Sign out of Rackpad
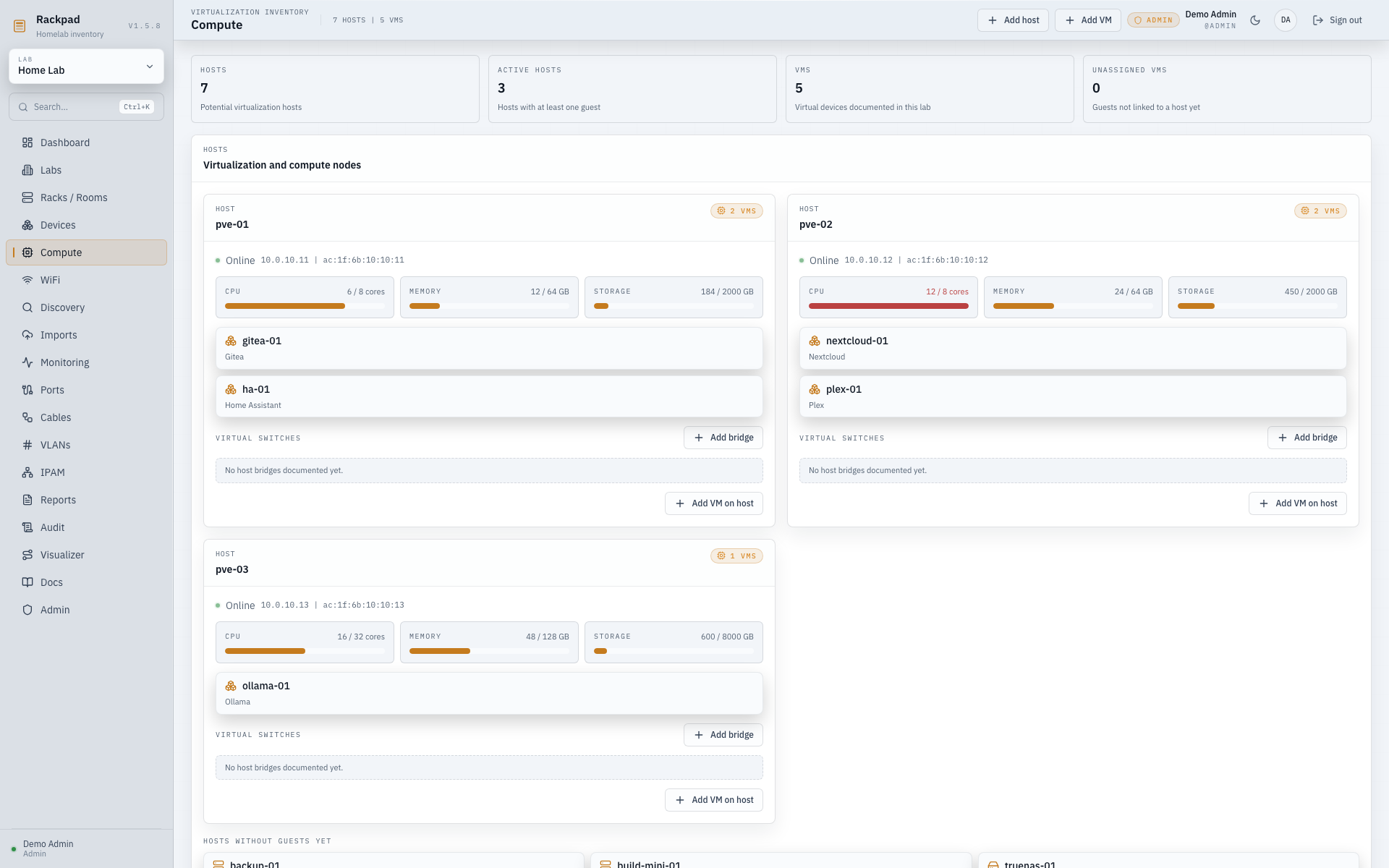 (1337, 20)
